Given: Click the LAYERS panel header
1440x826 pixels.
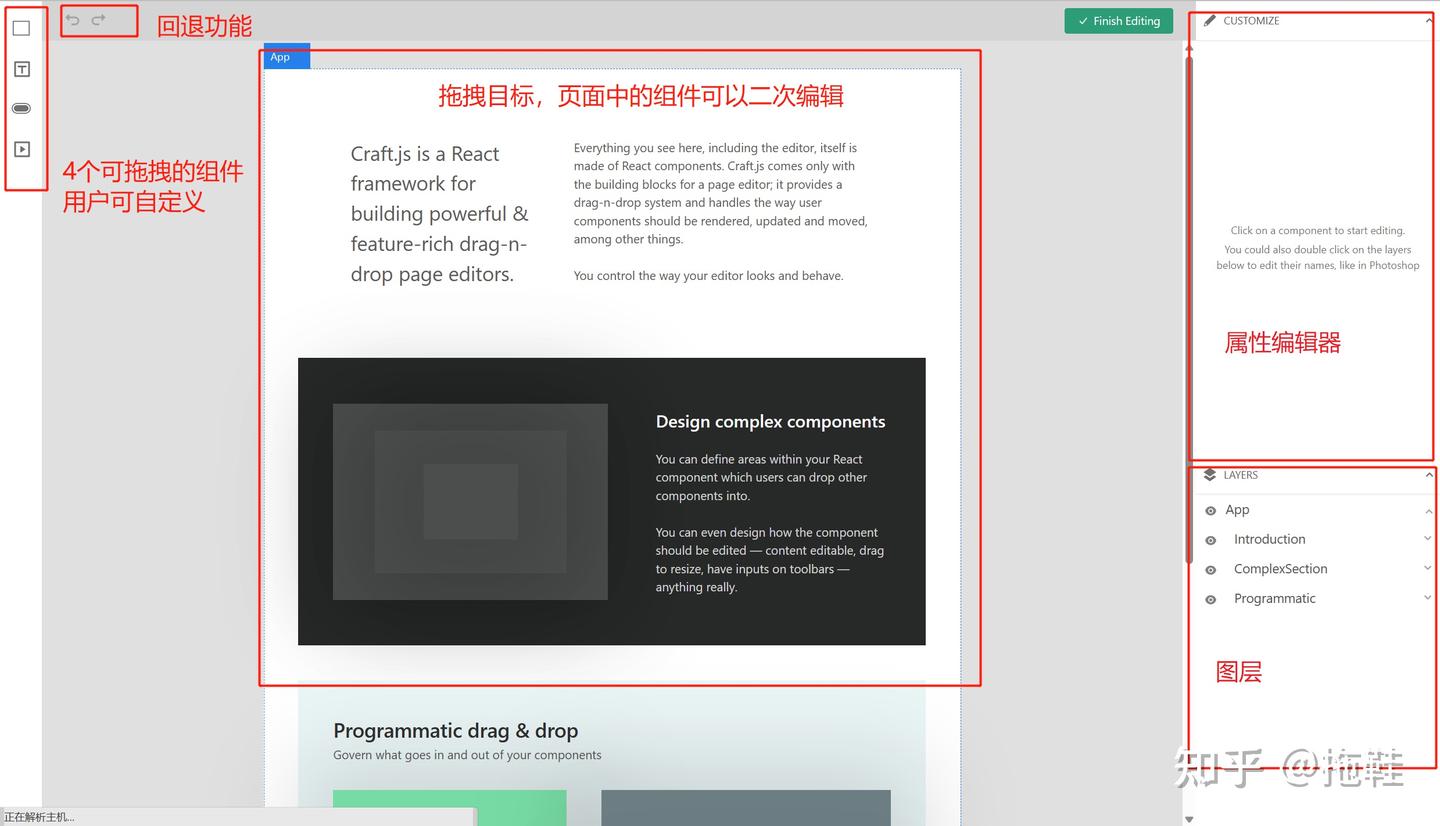Looking at the screenshot, I should pyautogui.click(x=1240, y=474).
